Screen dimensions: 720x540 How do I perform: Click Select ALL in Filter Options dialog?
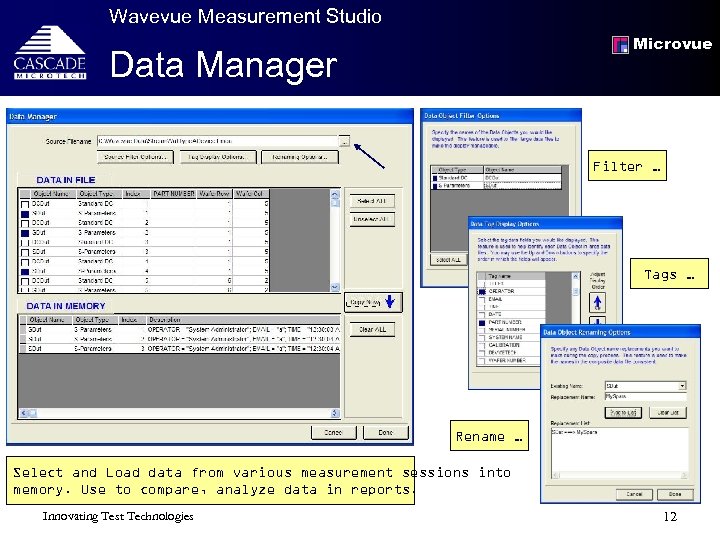[448, 260]
